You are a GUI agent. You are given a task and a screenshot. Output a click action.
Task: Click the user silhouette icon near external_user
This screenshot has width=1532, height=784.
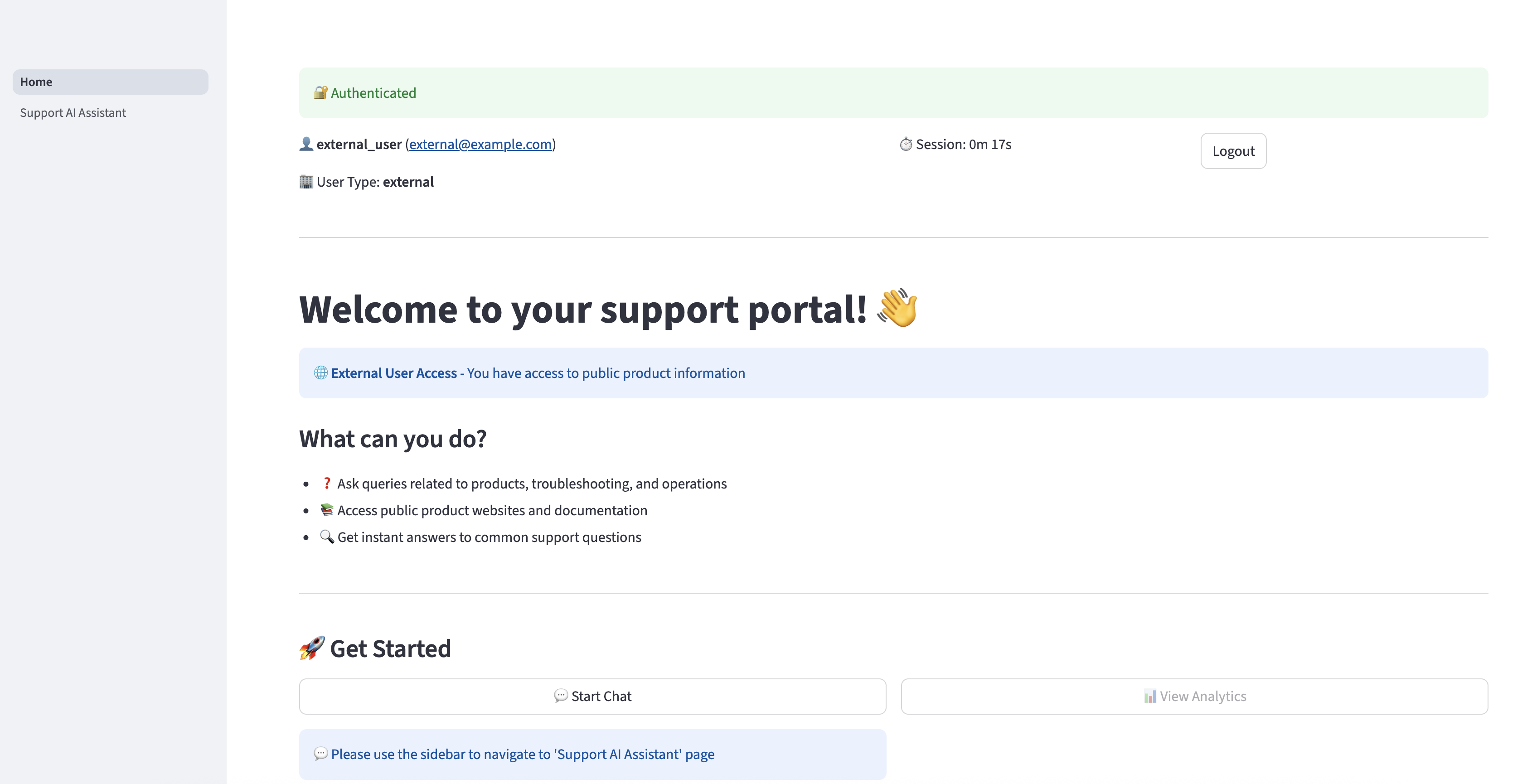pos(305,144)
